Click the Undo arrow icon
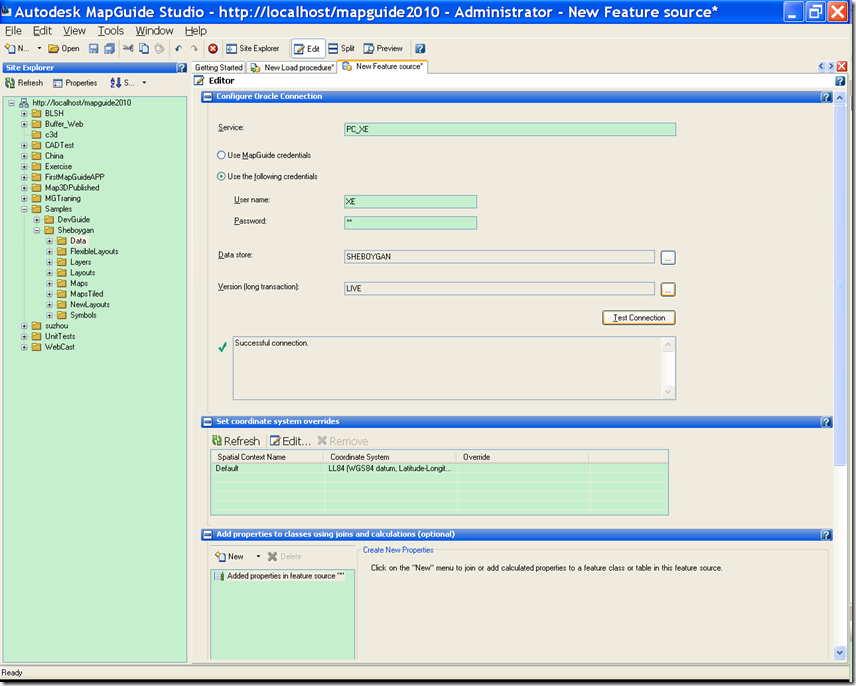The height and width of the screenshot is (686, 856). coord(179,49)
